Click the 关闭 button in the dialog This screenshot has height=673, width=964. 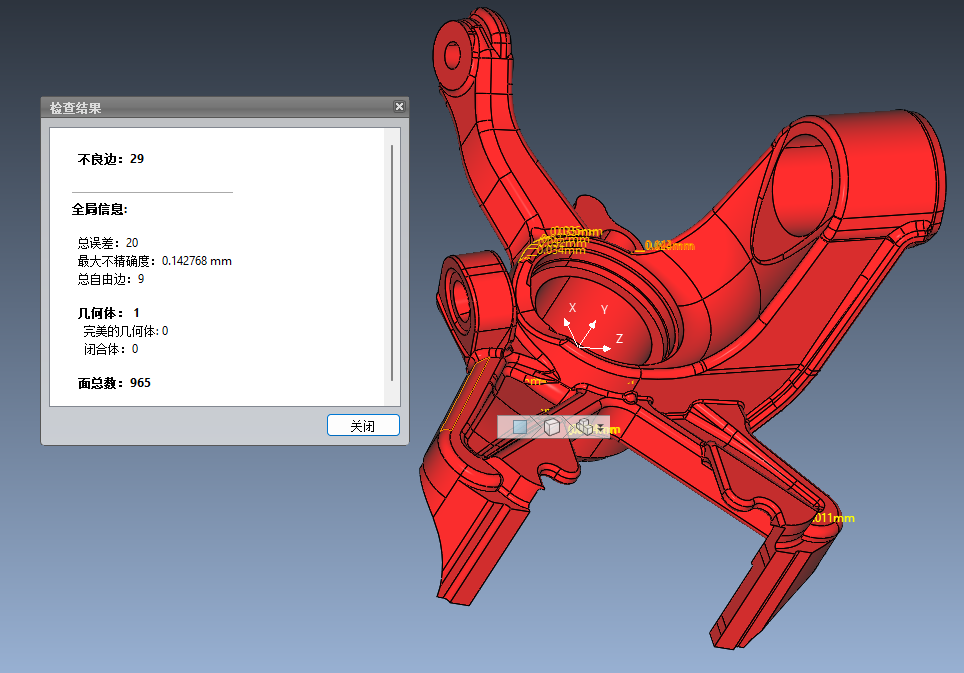[x=363, y=425]
